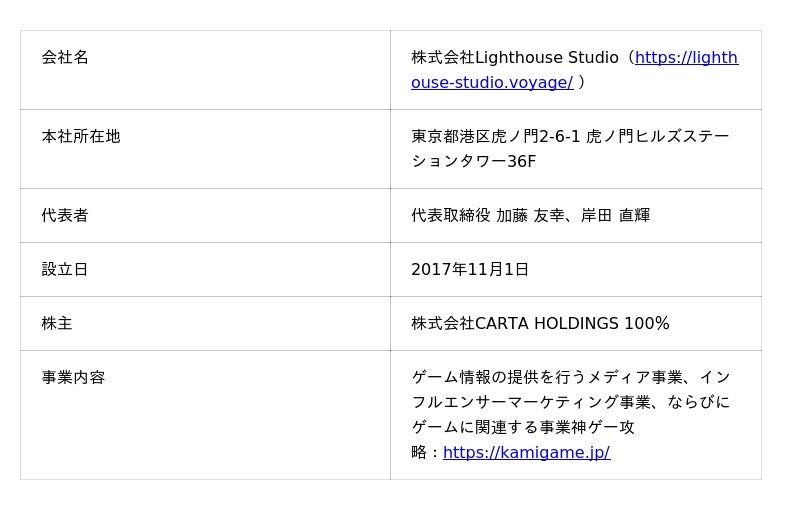The width and height of the screenshot is (800, 510).
Task: Click the 事業内容 row label
Action: [x=73, y=378]
